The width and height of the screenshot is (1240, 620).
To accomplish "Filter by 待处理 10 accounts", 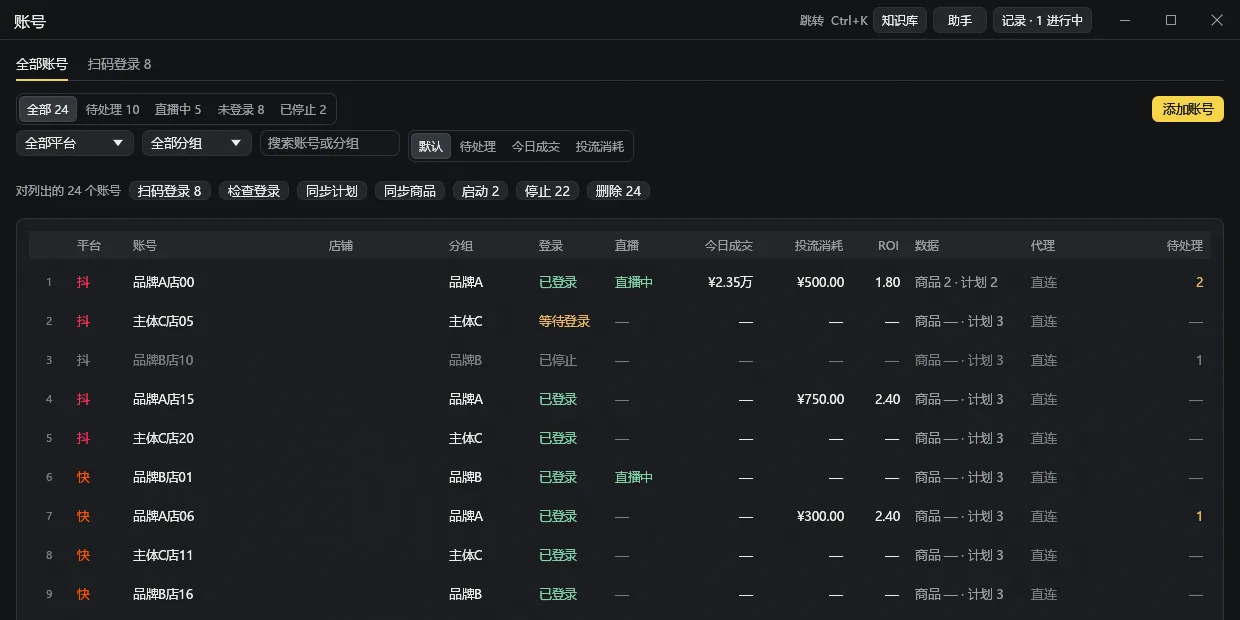I will [x=113, y=109].
